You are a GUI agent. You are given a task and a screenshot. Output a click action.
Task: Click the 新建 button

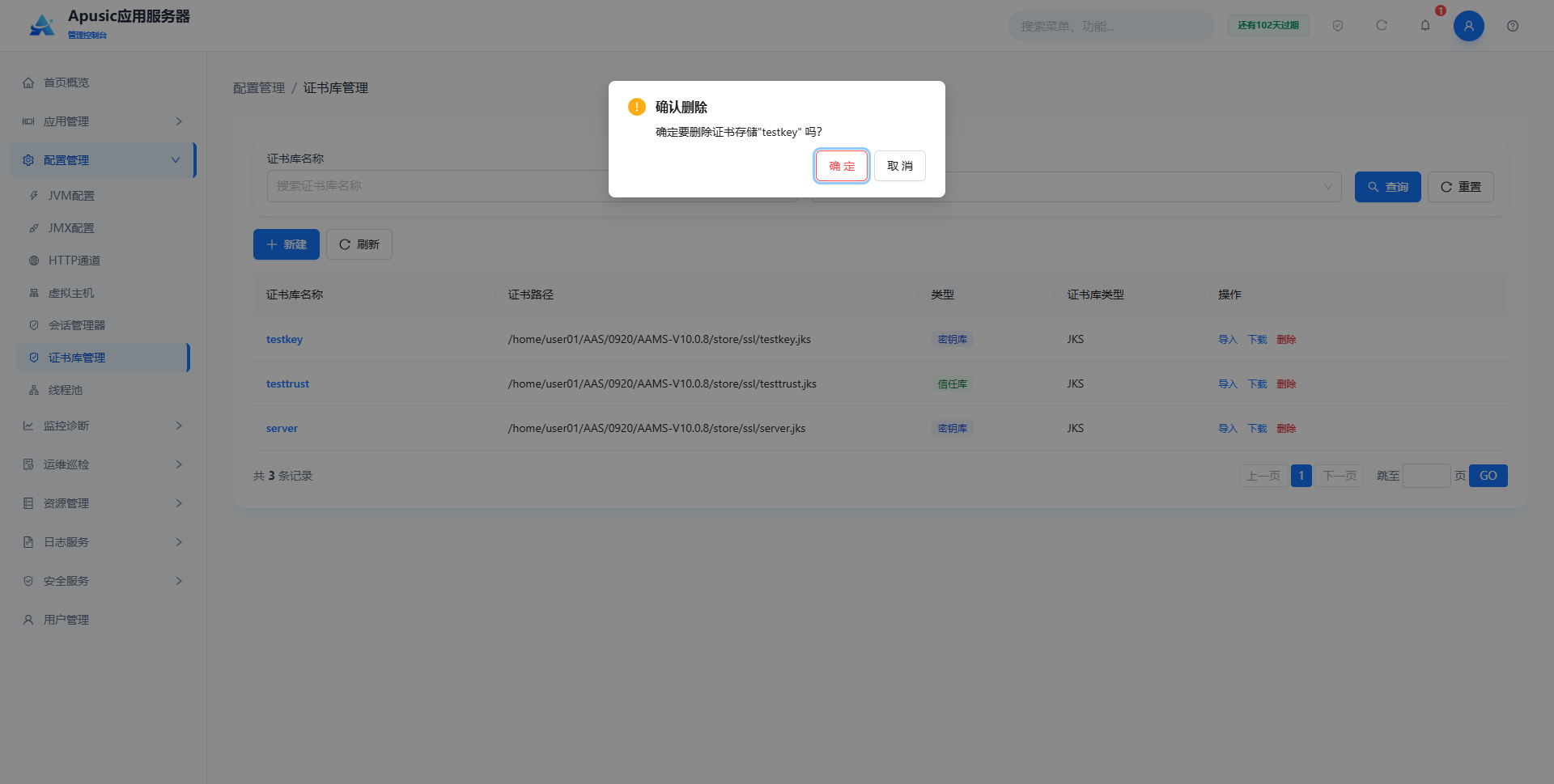[x=287, y=244]
